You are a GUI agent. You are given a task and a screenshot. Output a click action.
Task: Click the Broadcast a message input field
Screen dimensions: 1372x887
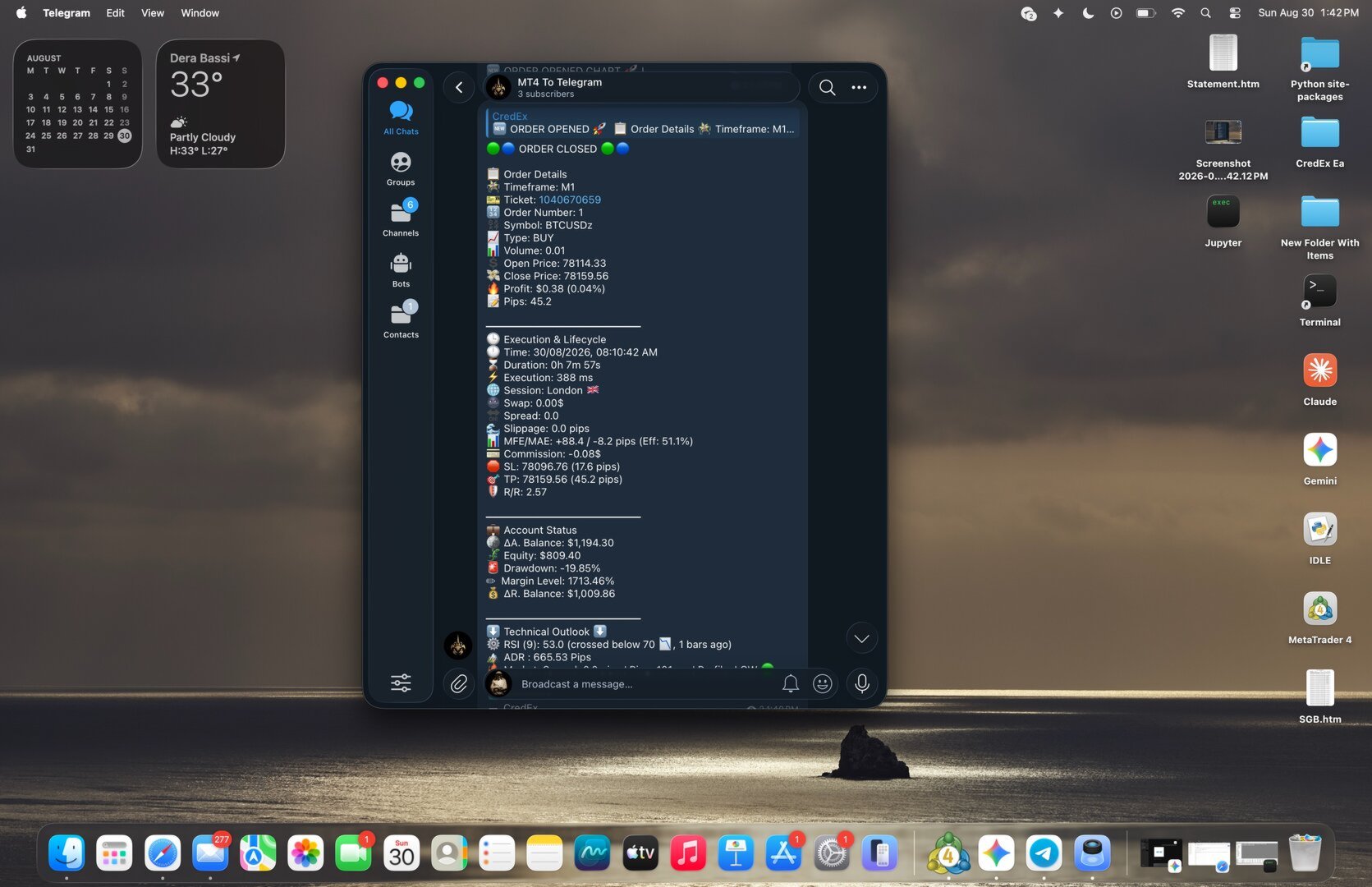[645, 684]
